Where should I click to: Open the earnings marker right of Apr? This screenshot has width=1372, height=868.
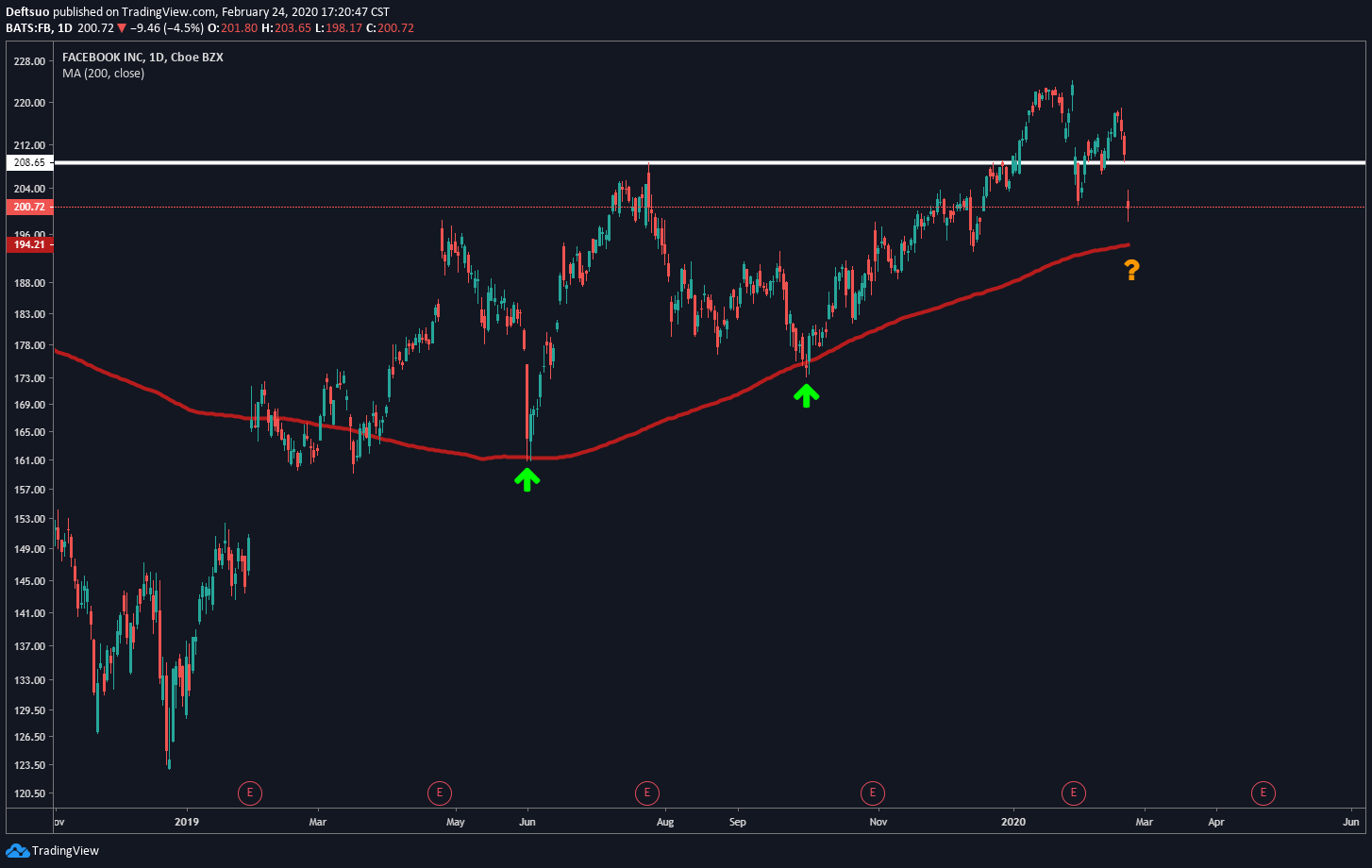[1263, 793]
